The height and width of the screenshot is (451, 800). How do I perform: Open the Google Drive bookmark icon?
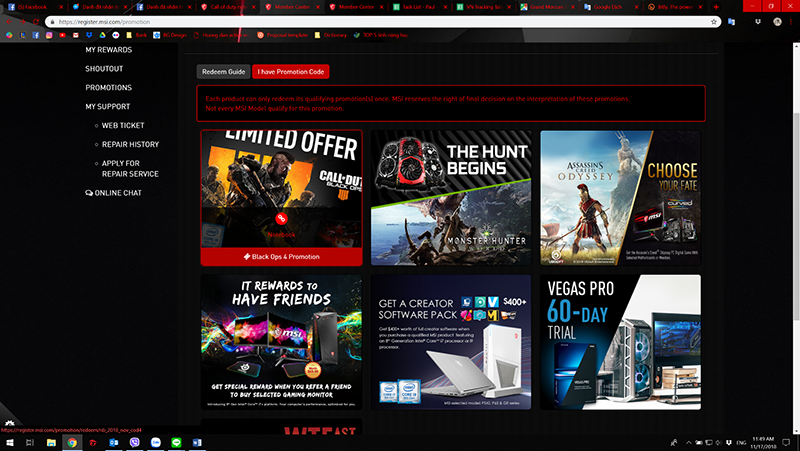click(x=102, y=35)
